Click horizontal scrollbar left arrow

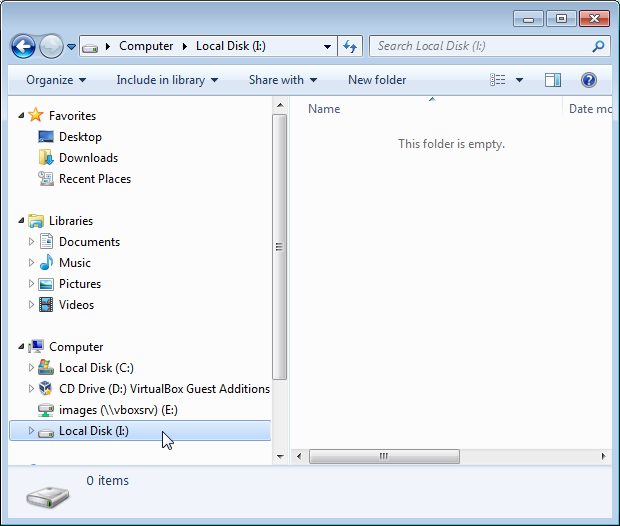coord(299,456)
